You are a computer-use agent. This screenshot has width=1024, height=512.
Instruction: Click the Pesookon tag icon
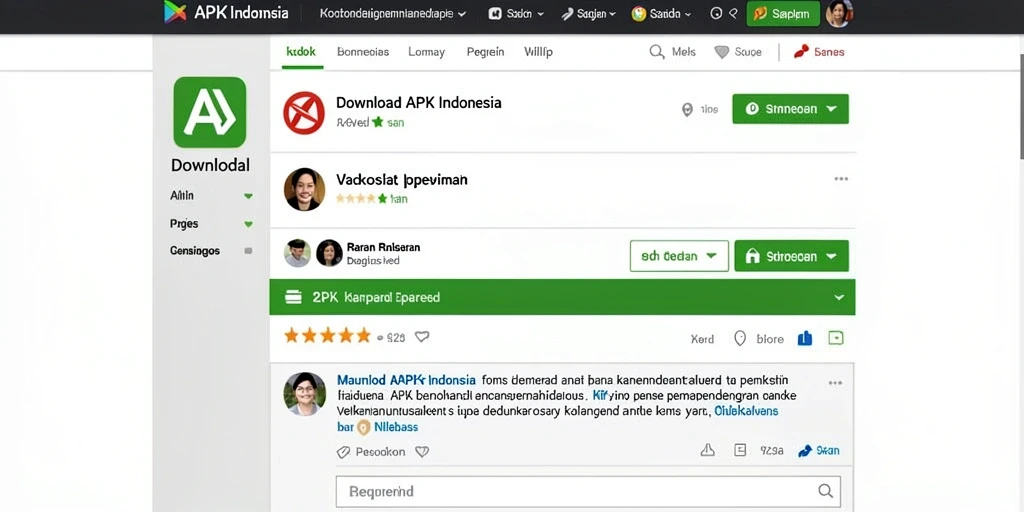coord(344,452)
